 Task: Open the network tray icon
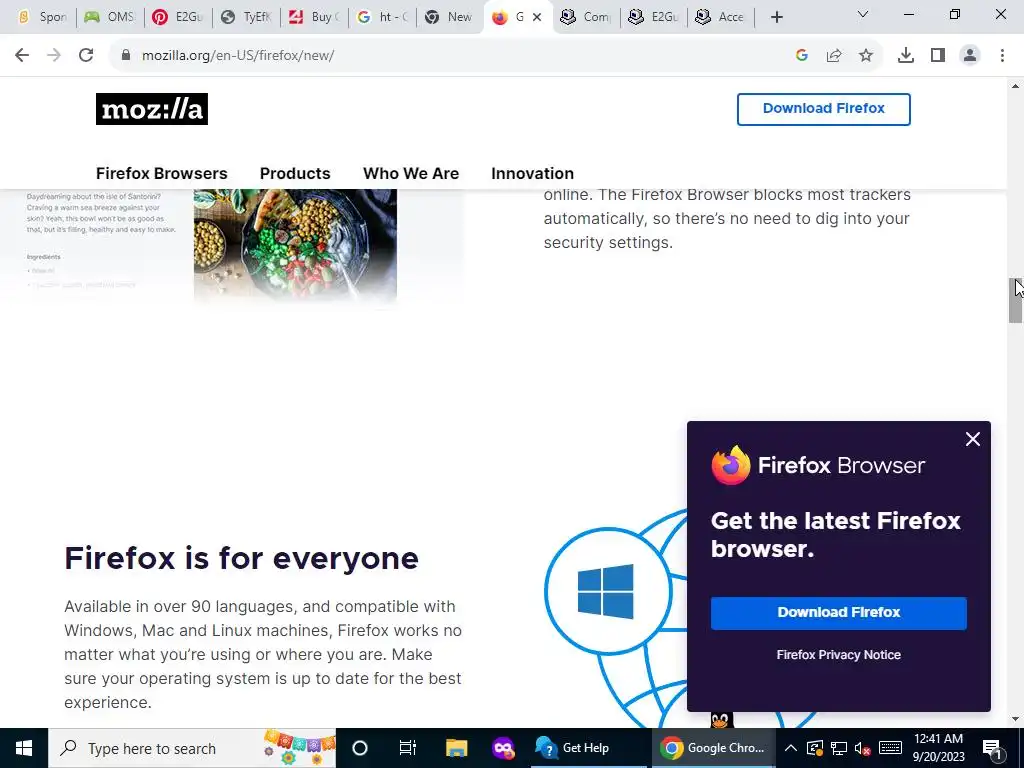pos(839,748)
